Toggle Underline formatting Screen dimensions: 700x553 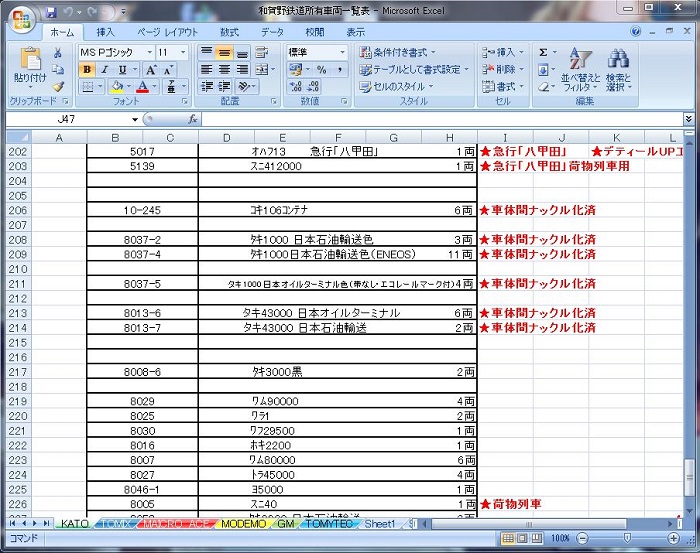[x=122, y=70]
